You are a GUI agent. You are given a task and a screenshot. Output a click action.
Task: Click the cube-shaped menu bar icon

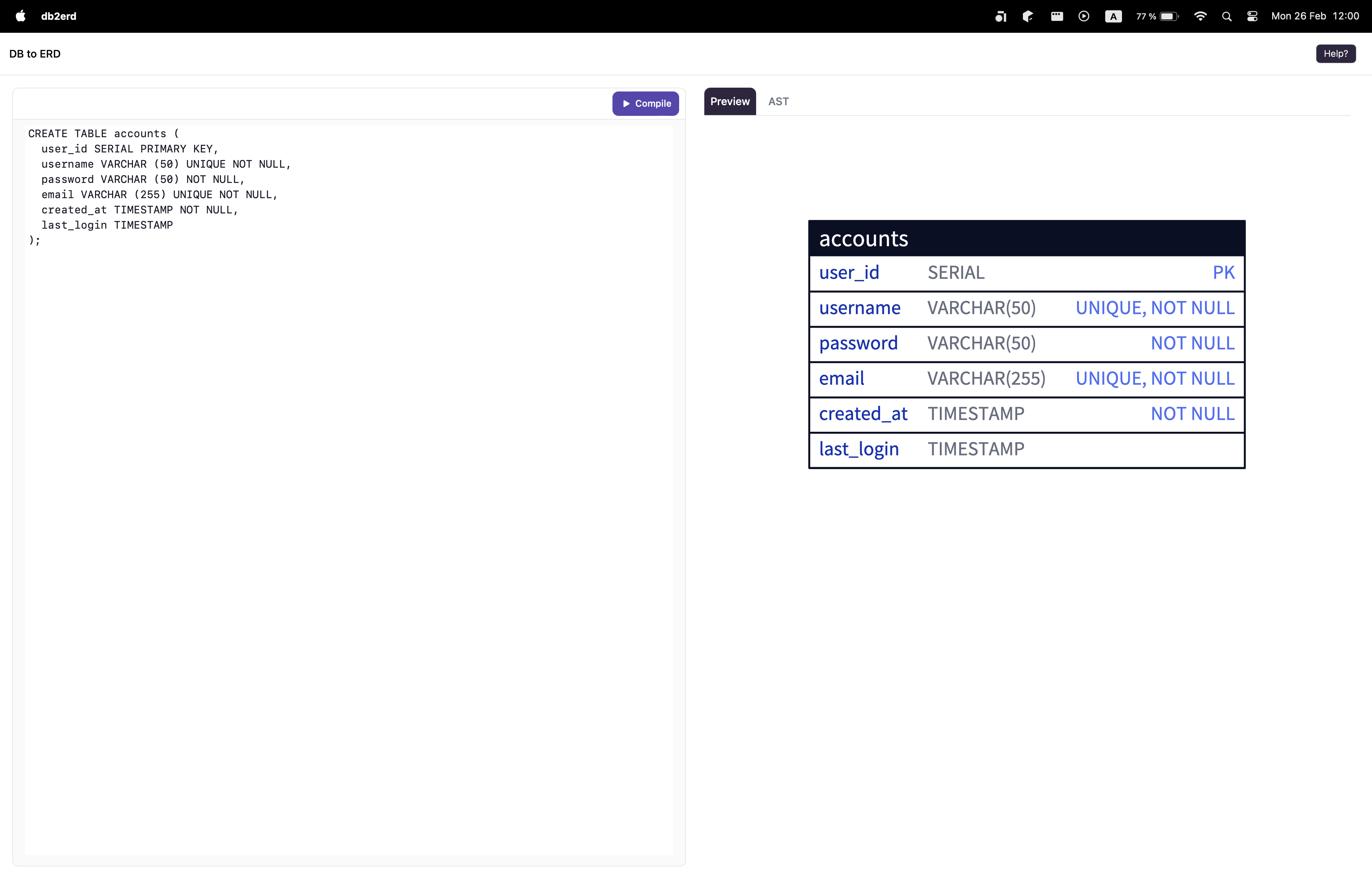pos(1027,16)
